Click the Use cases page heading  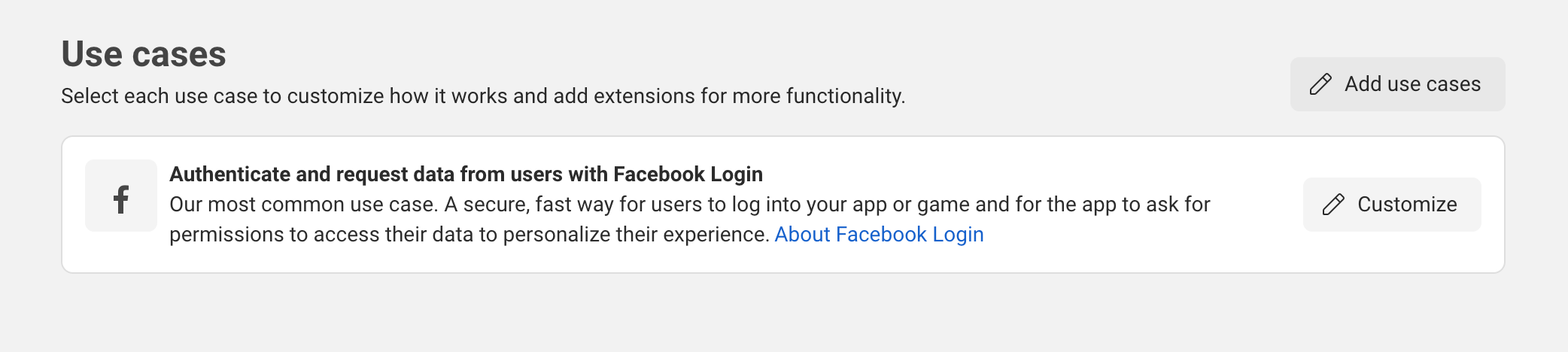[x=144, y=54]
